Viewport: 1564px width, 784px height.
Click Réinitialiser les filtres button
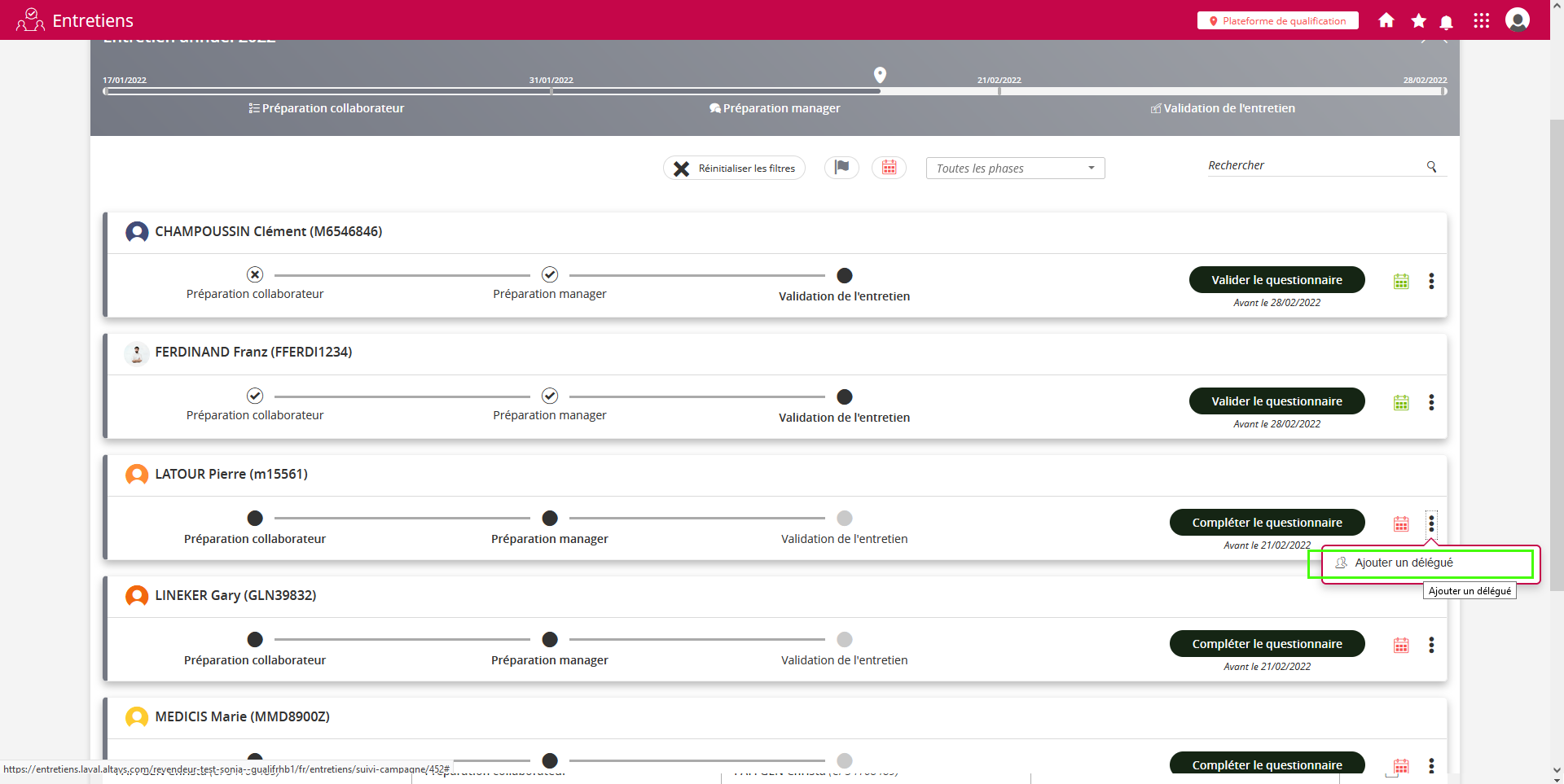coord(734,169)
